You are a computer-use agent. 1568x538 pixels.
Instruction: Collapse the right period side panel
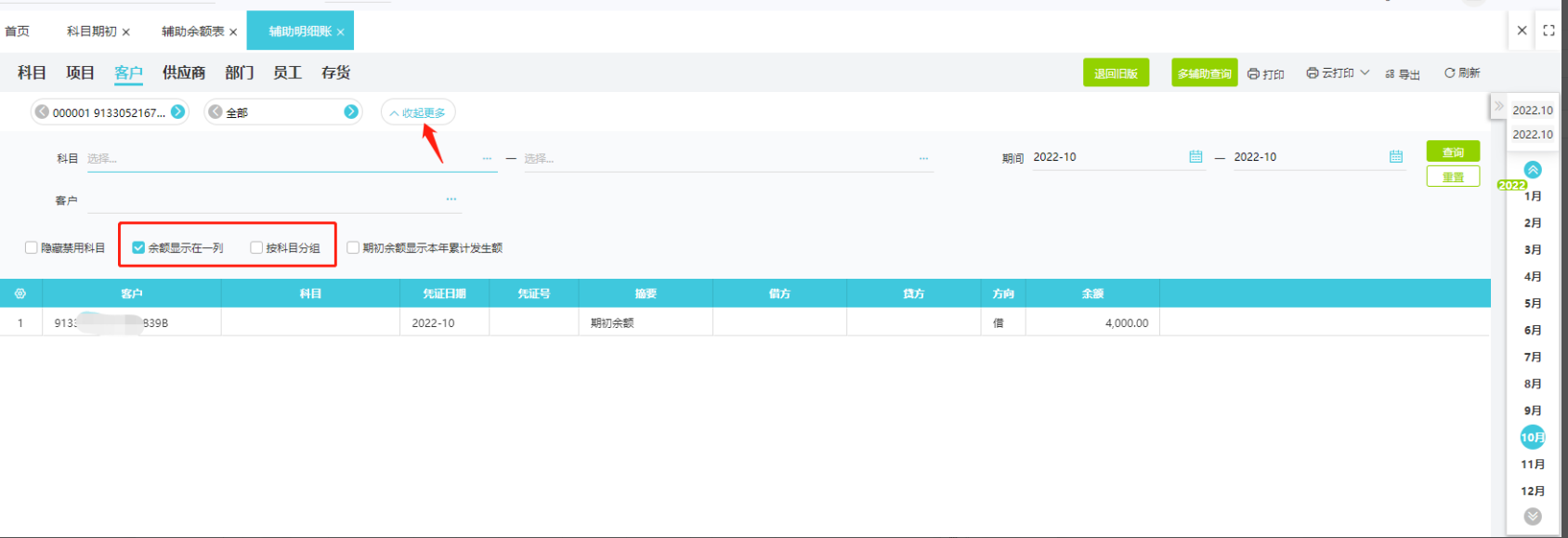[1498, 106]
